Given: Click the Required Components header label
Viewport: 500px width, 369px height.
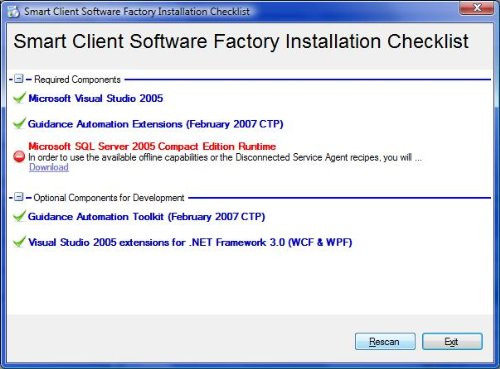Looking at the screenshot, I should (x=77, y=79).
